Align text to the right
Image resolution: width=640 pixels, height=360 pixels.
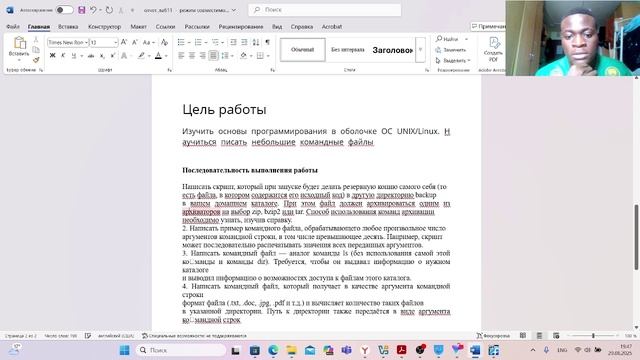[202, 56]
